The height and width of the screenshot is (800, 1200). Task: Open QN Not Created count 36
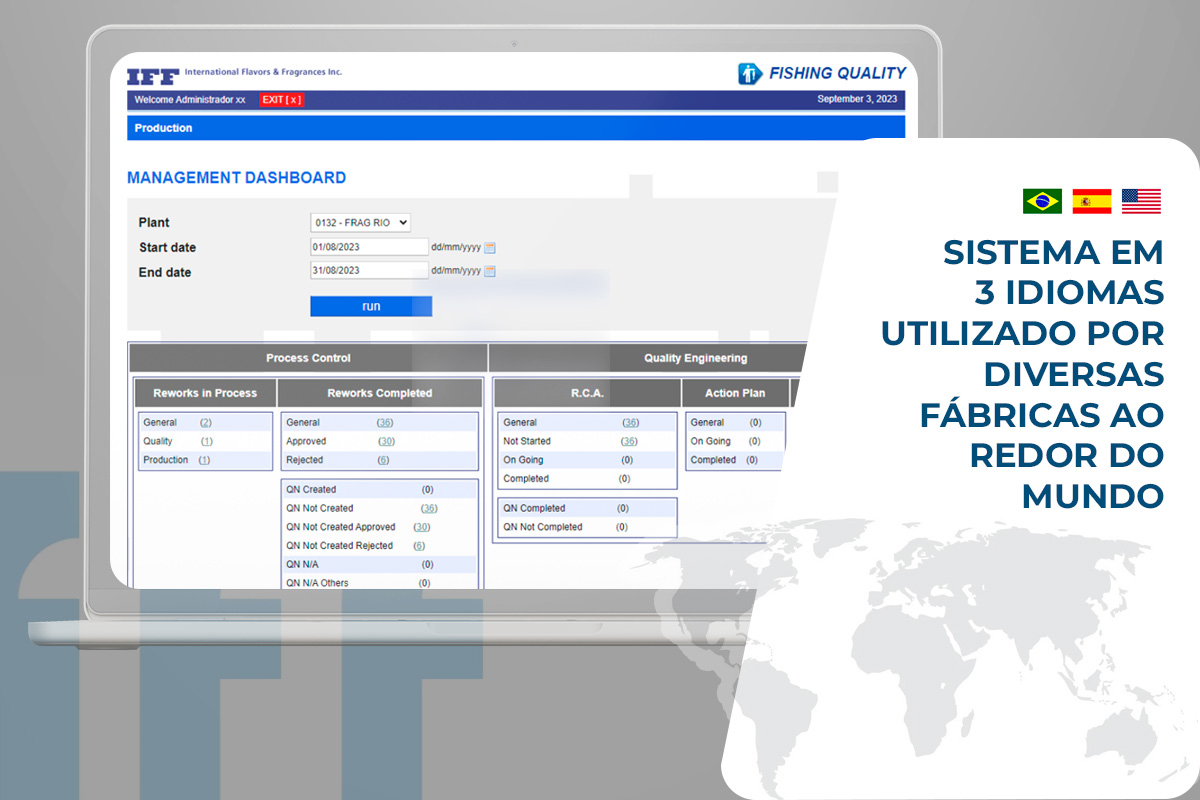(x=429, y=508)
